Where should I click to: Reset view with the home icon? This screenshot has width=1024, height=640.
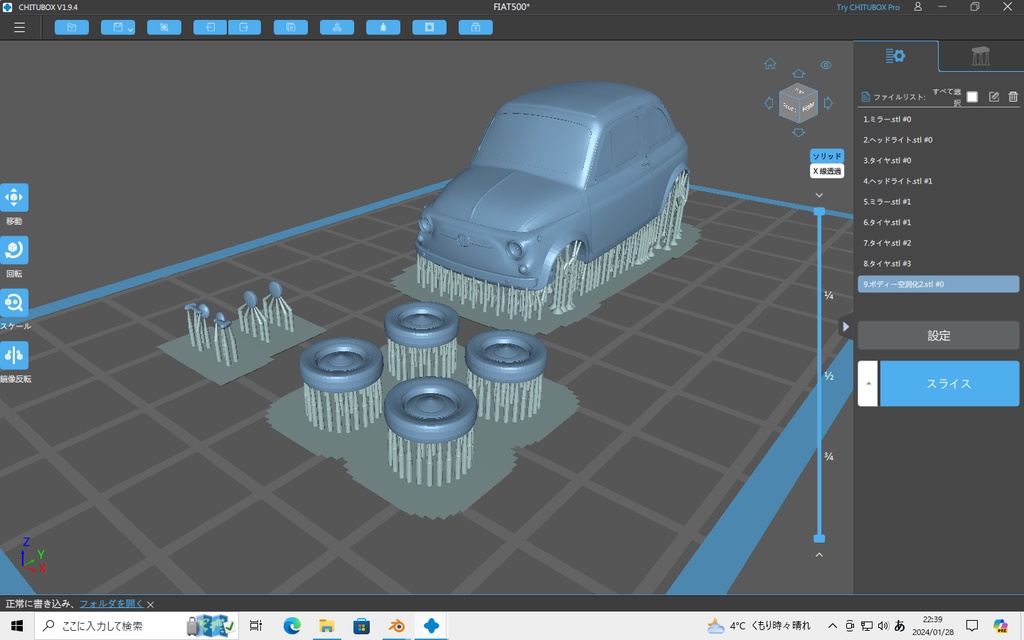click(x=770, y=63)
